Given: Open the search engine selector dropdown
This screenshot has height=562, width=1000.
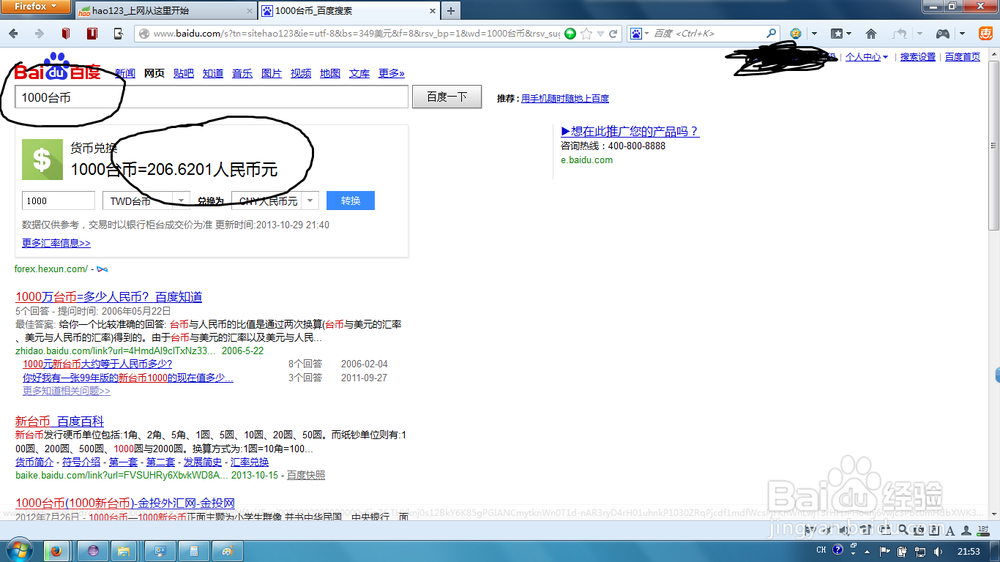Looking at the screenshot, I should click(x=639, y=34).
